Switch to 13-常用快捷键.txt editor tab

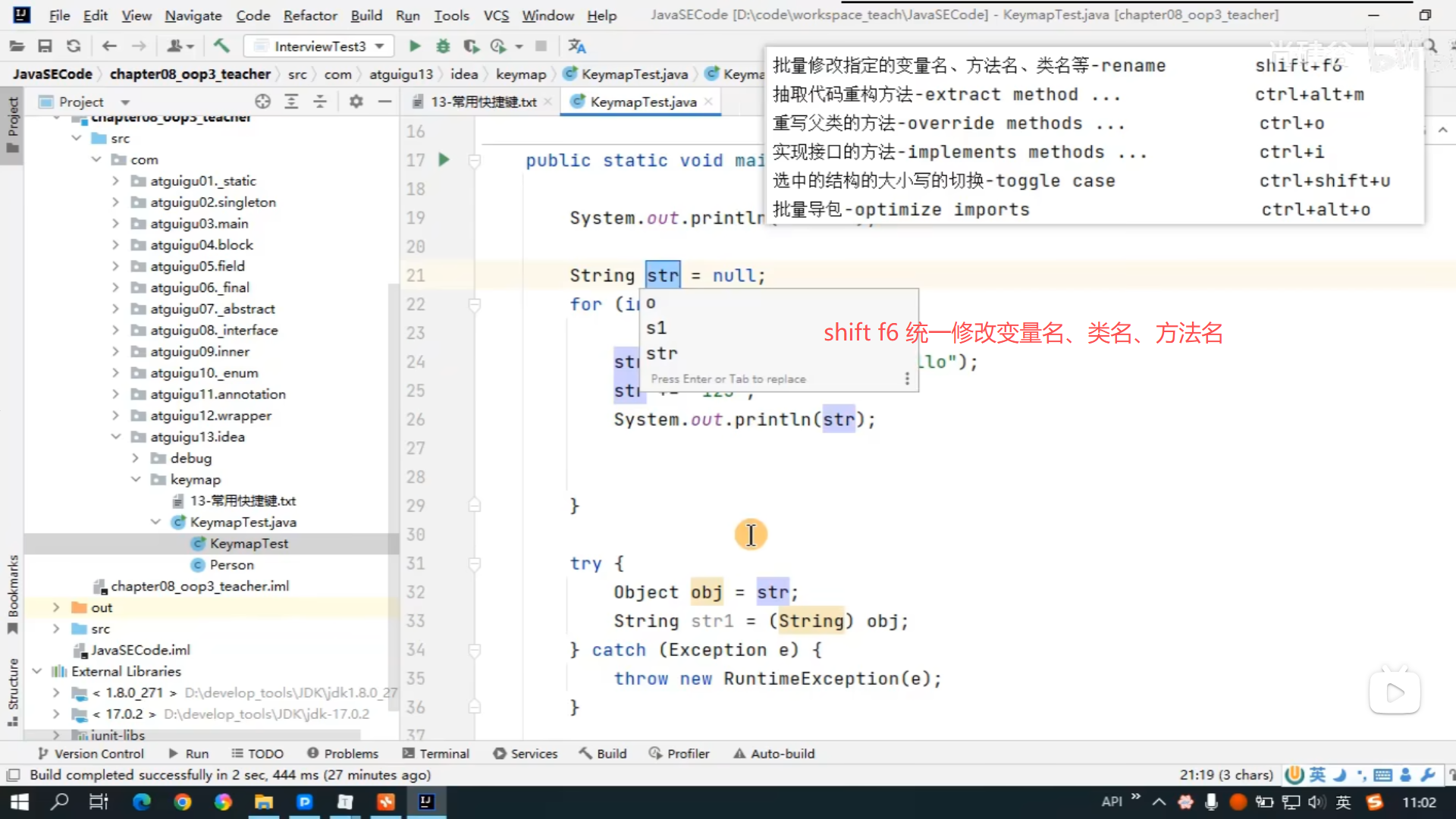click(483, 102)
